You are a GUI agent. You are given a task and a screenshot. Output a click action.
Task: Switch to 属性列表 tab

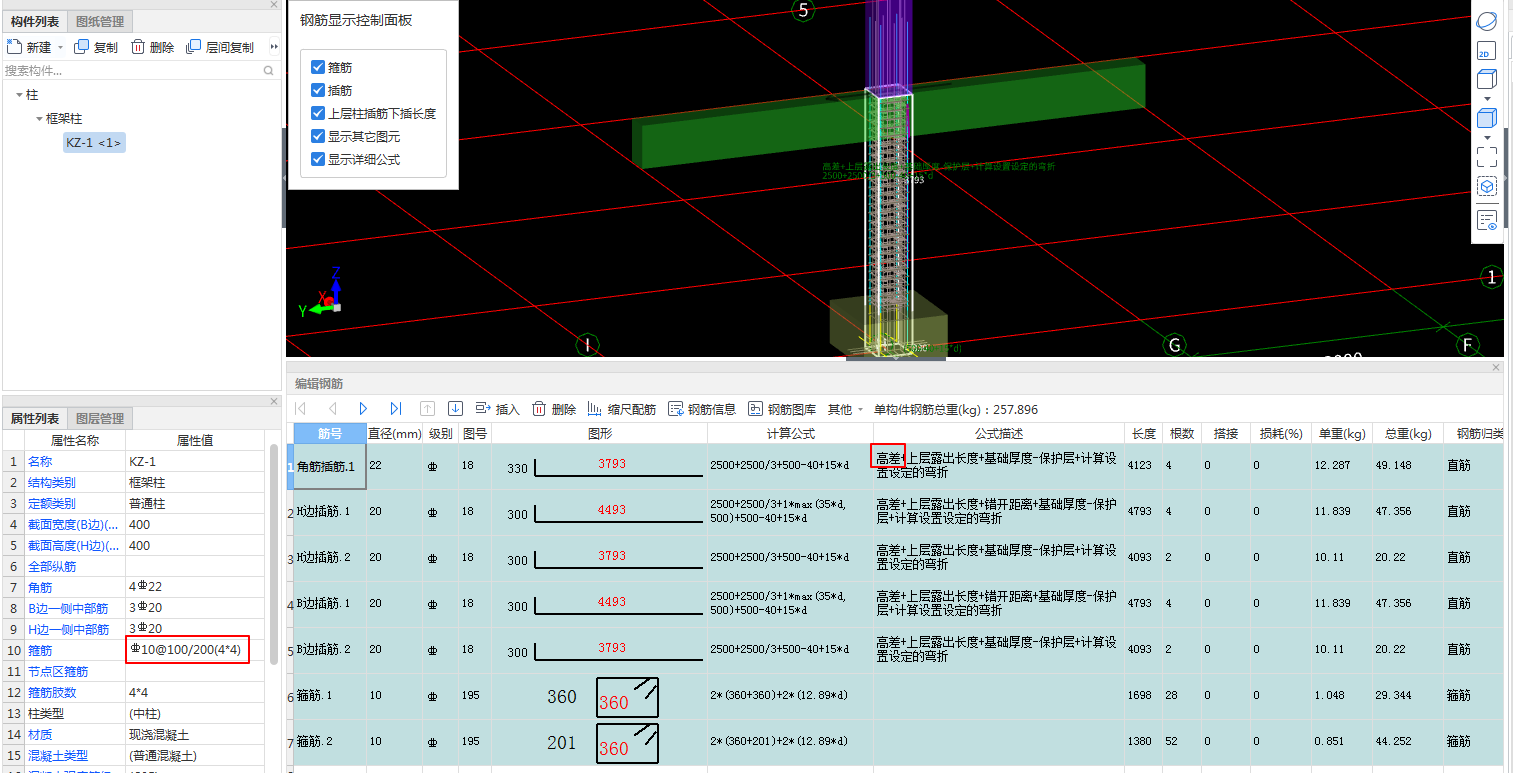pyautogui.click(x=35, y=418)
